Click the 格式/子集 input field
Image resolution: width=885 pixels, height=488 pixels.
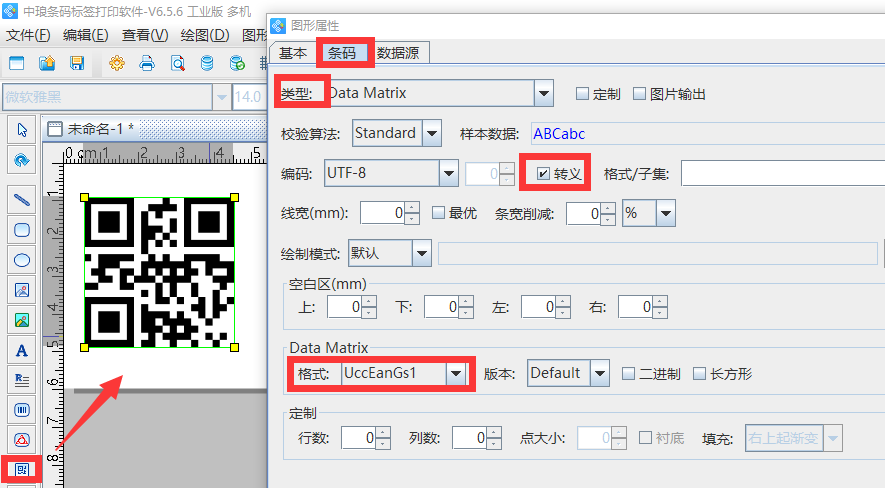[783, 173]
